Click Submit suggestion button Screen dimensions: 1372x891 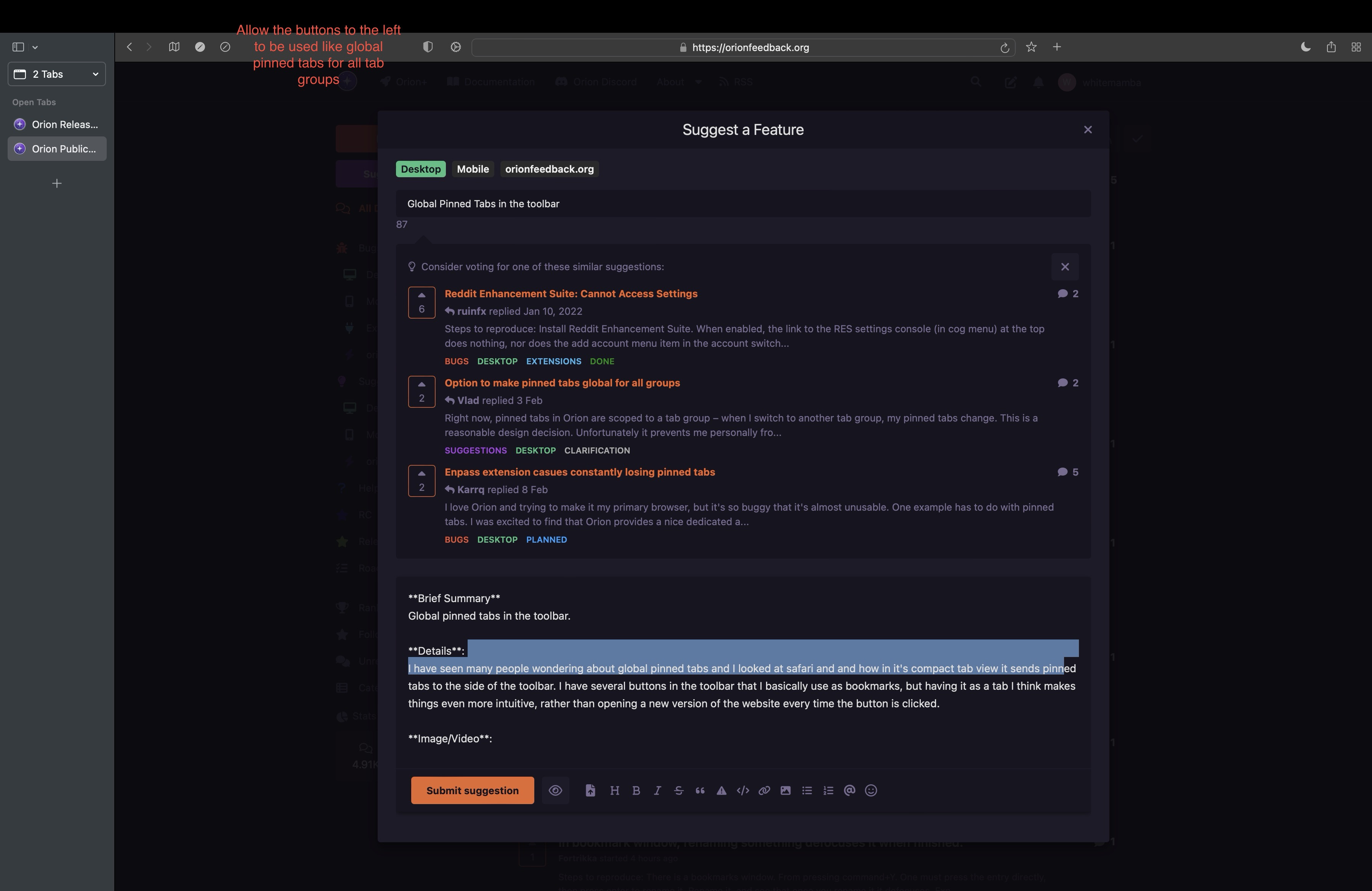pos(472,791)
